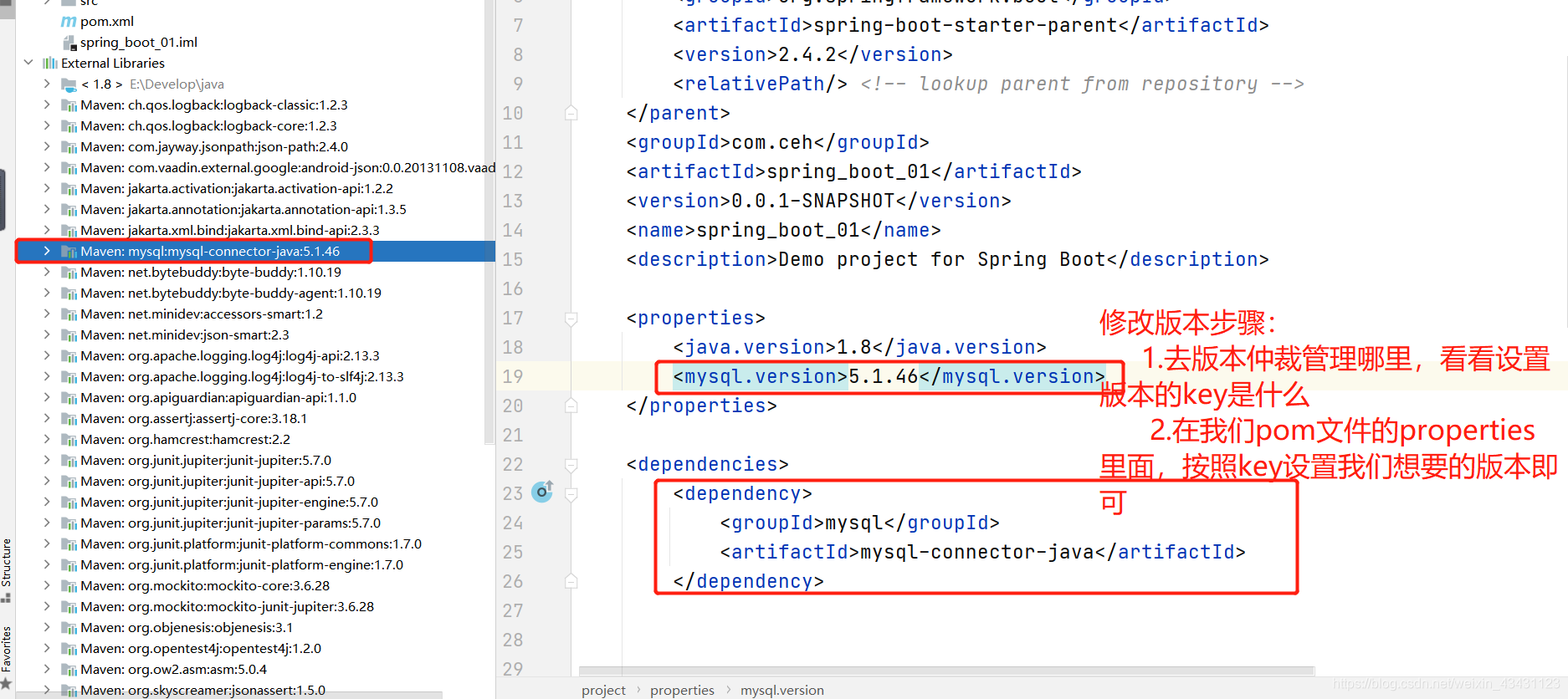Screen dimensions: 1568x699
Task: Click Demo project for Spring Boot description
Action: [942, 260]
